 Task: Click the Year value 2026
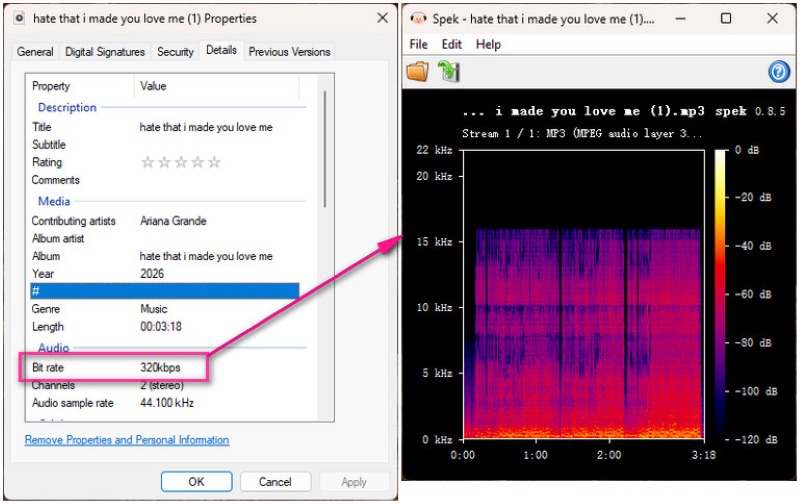152,273
